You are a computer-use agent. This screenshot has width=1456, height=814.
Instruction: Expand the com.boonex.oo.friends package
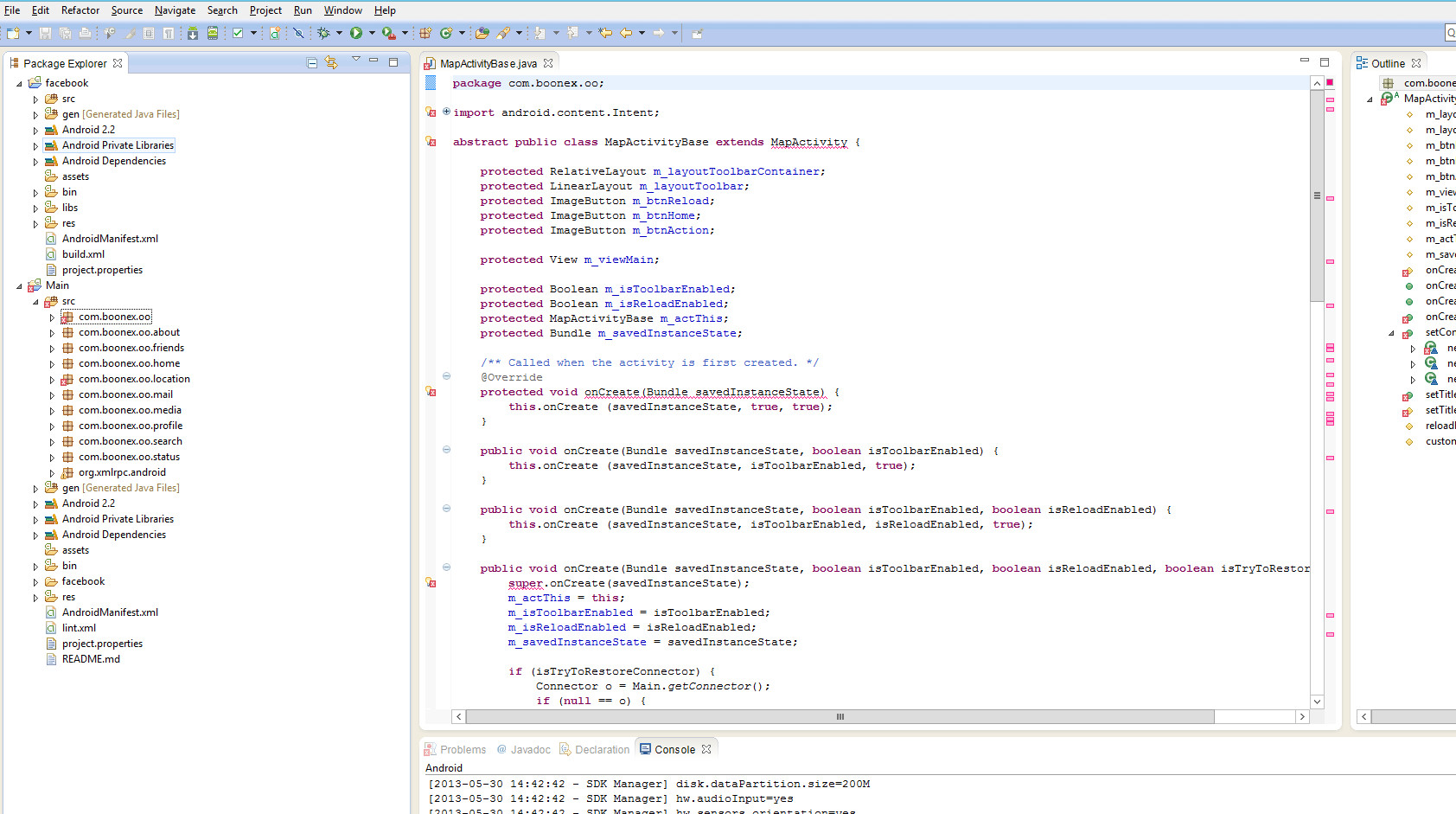point(52,349)
